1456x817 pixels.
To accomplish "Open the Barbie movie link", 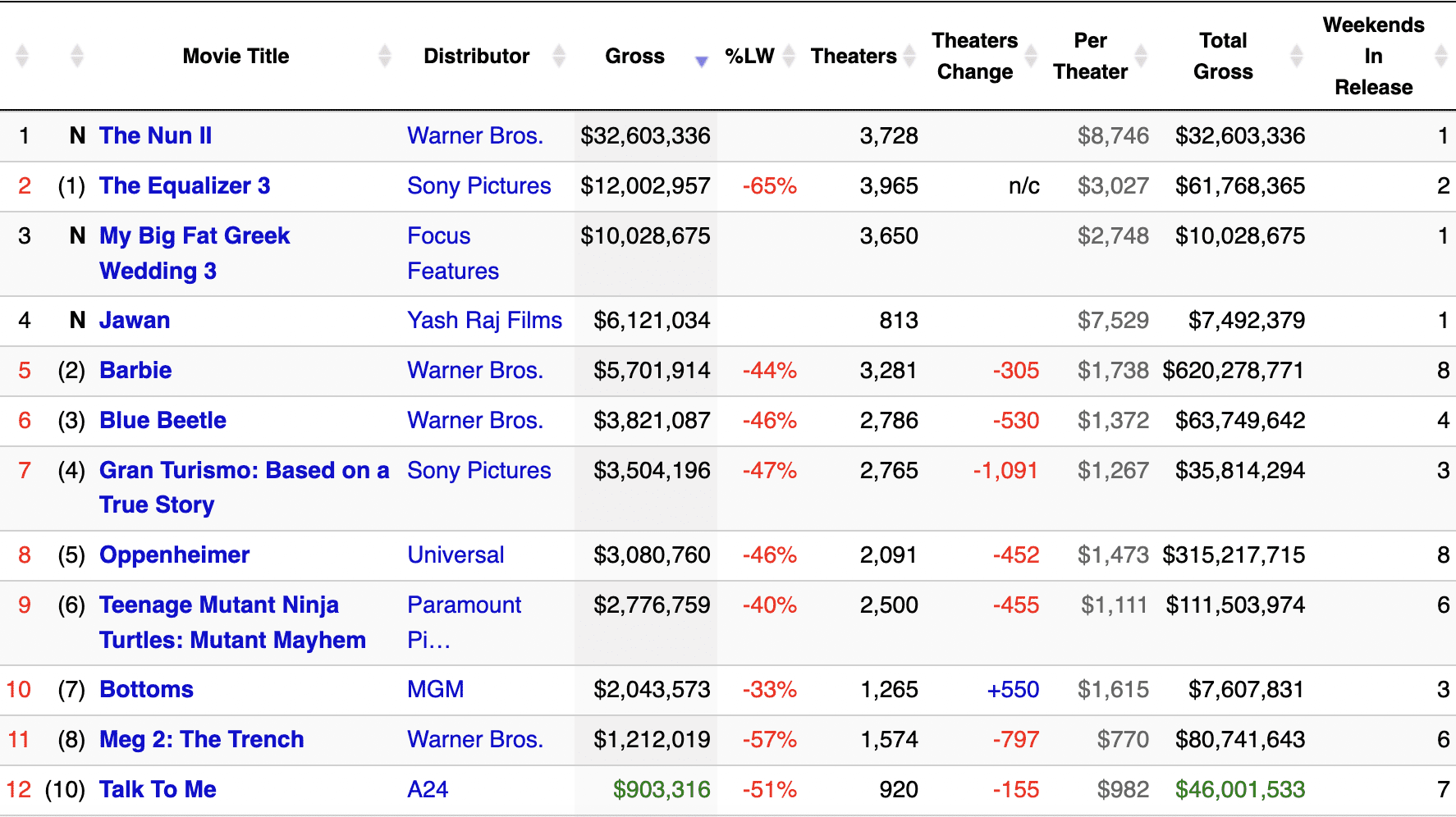I will tap(135, 370).
